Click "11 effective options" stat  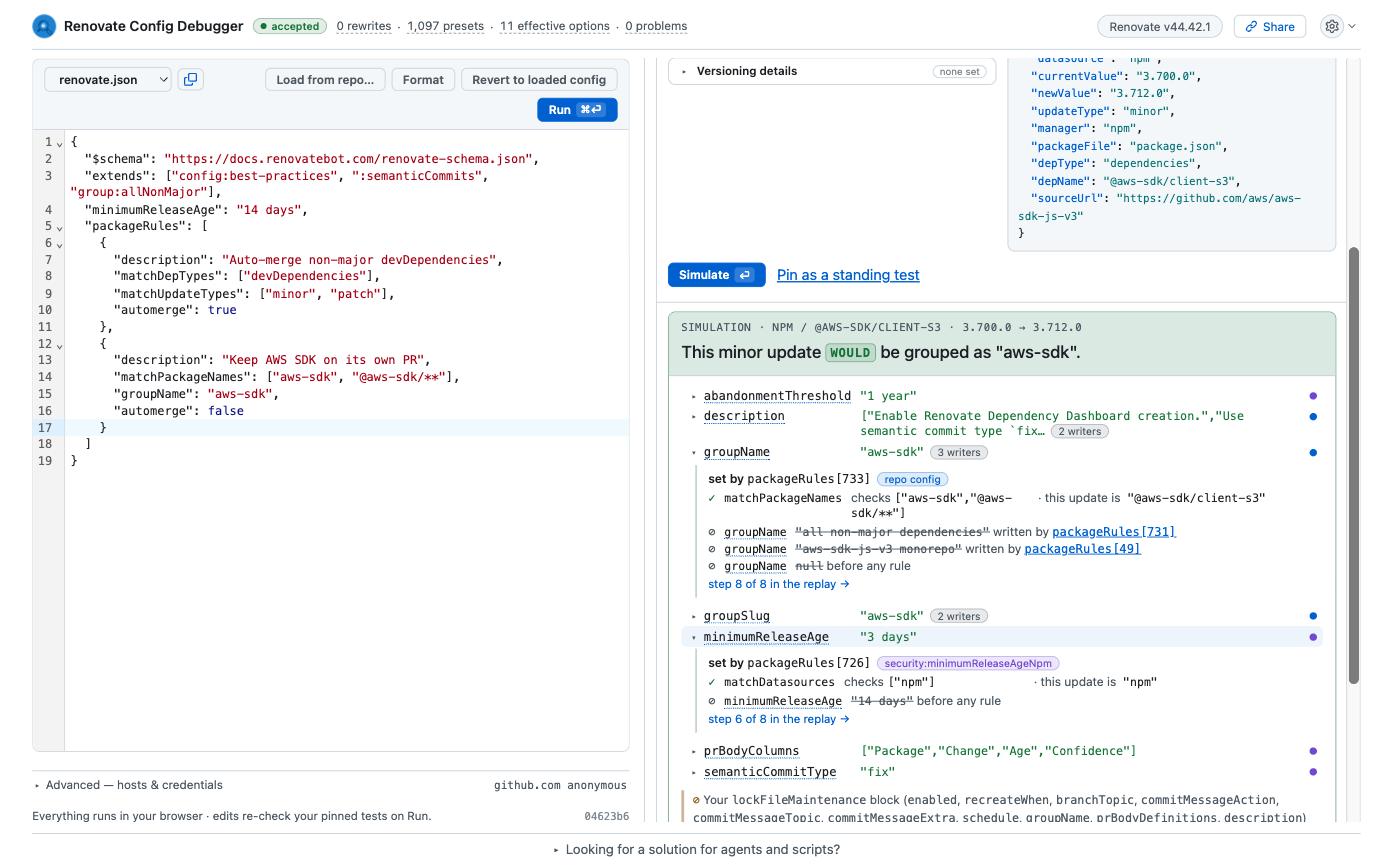[x=555, y=26]
